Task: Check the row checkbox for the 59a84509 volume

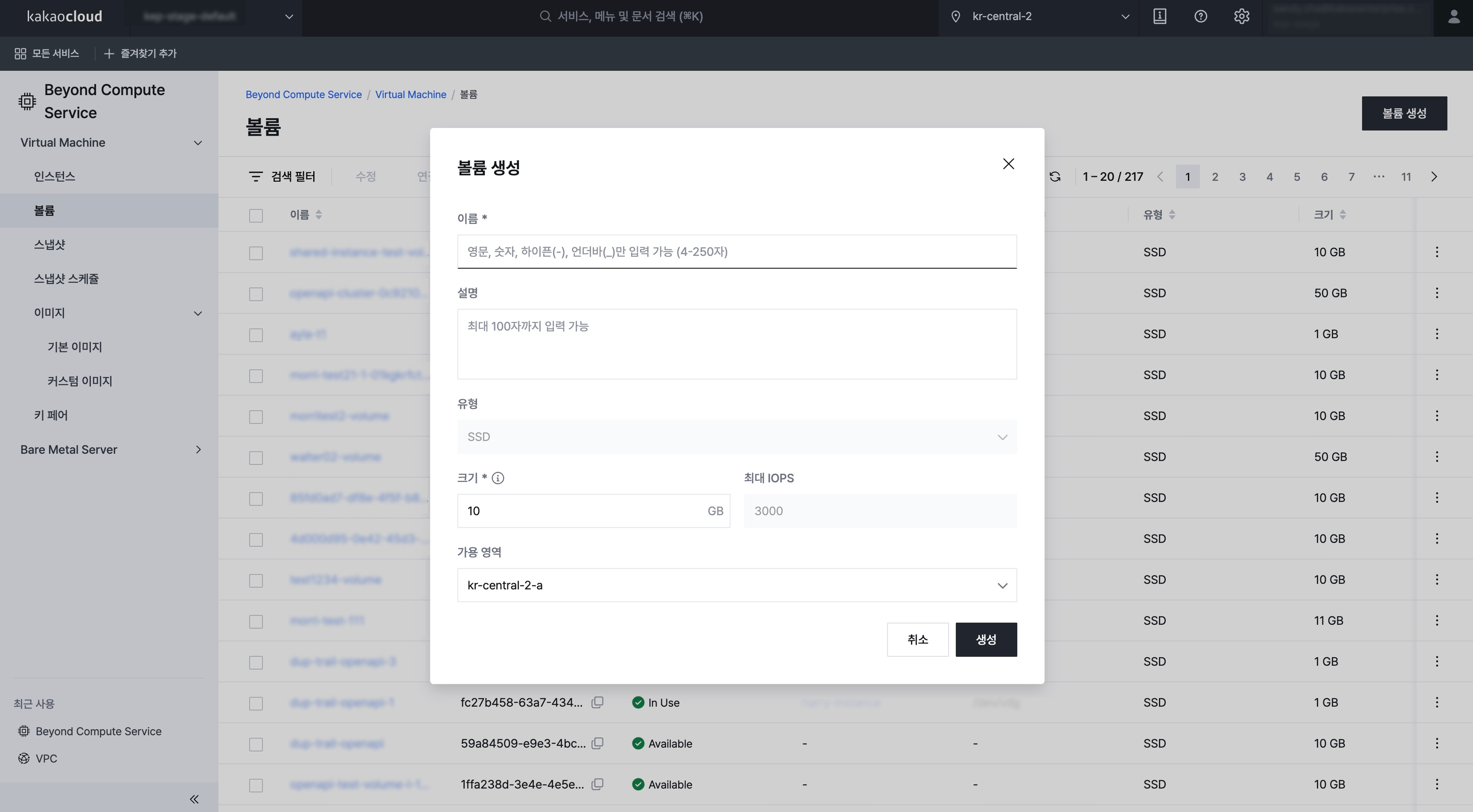Action: (256, 744)
